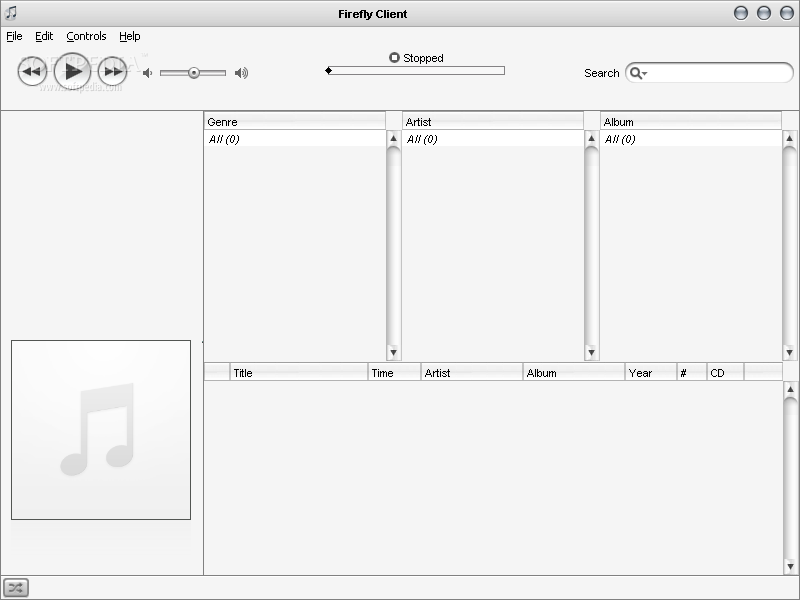Click Genre list scroll up arrow
The width and height of the screenshot is (800, 600).
[x=393, y=138]
